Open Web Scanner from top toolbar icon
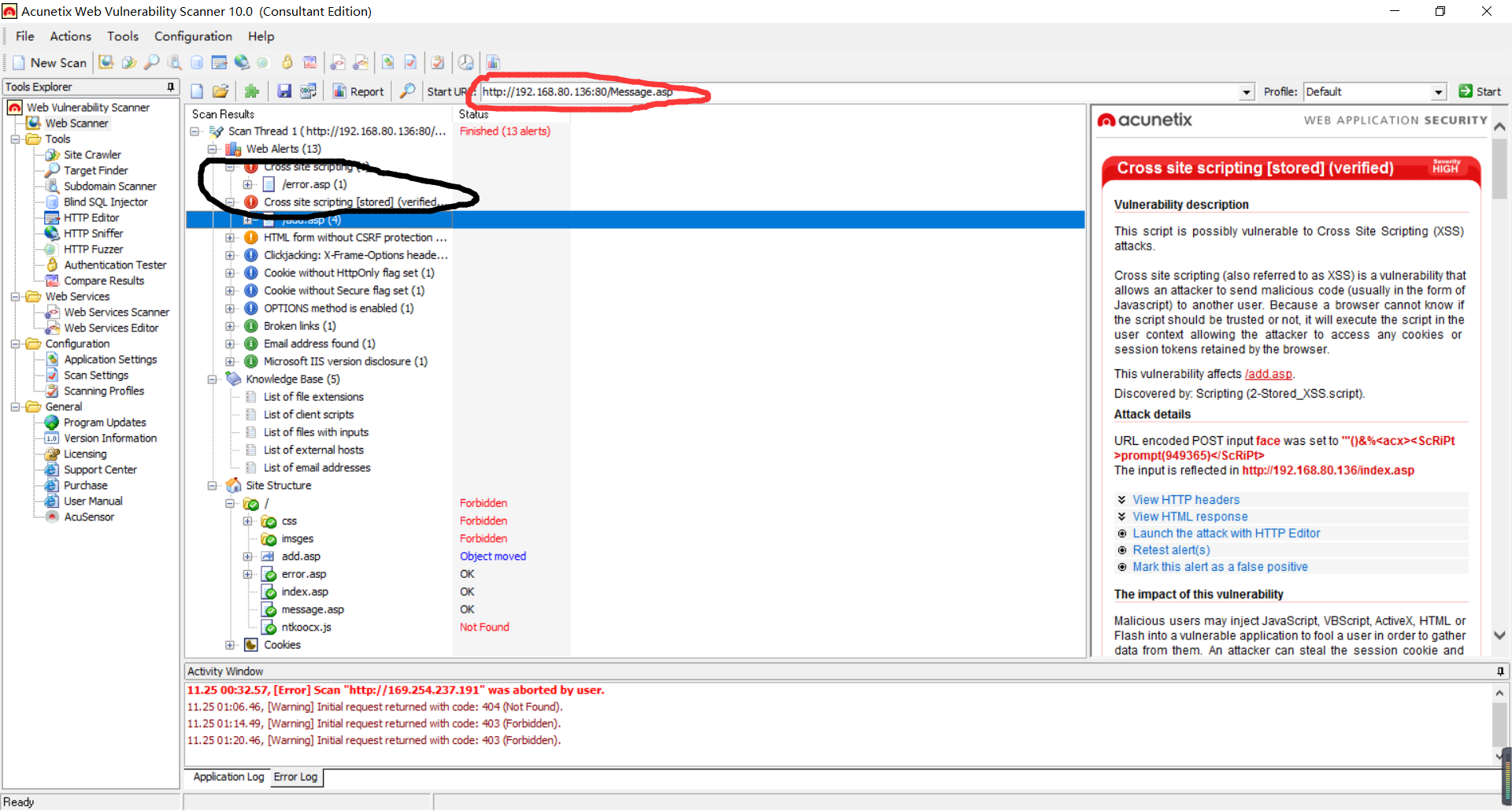Viewport: 1512px width, 811px height. [x=106, y=62]
